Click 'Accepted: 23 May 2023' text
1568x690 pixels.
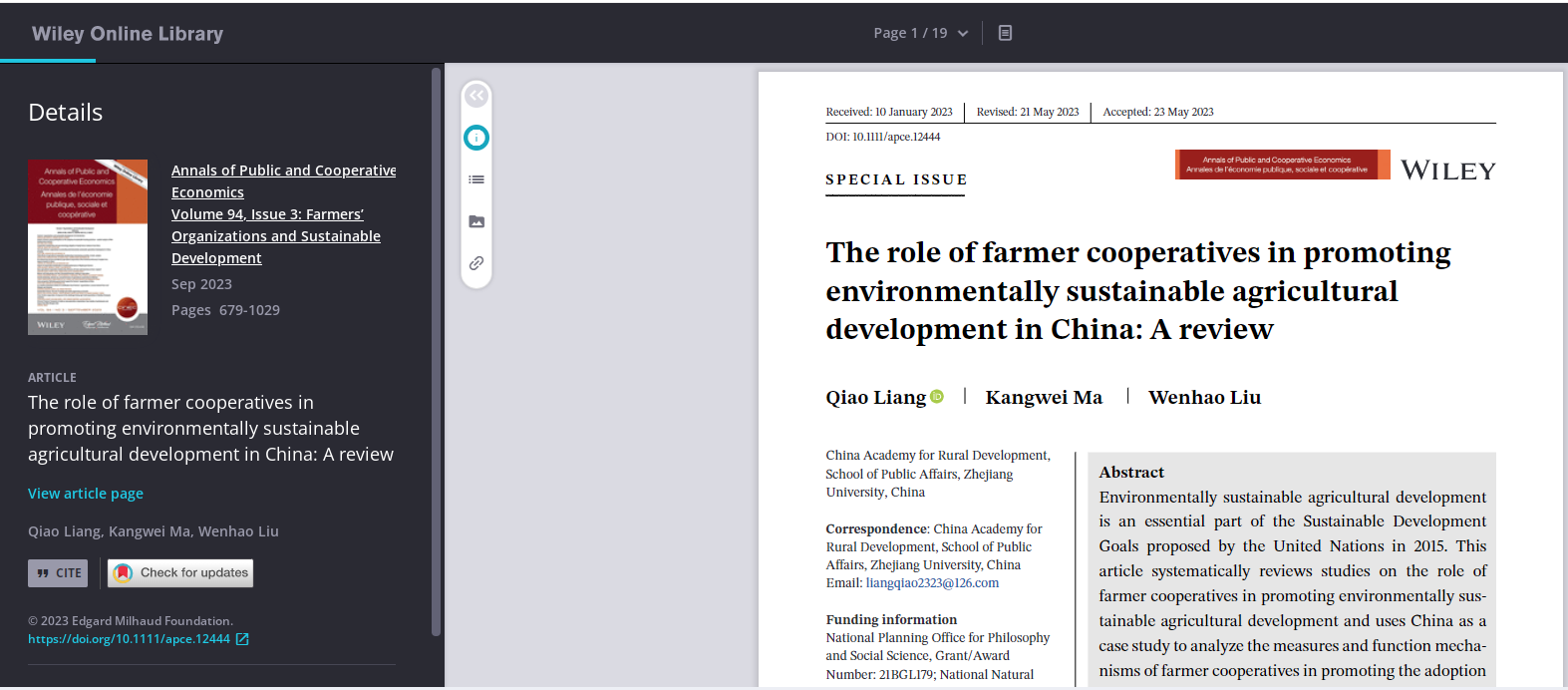(1158, 112)
